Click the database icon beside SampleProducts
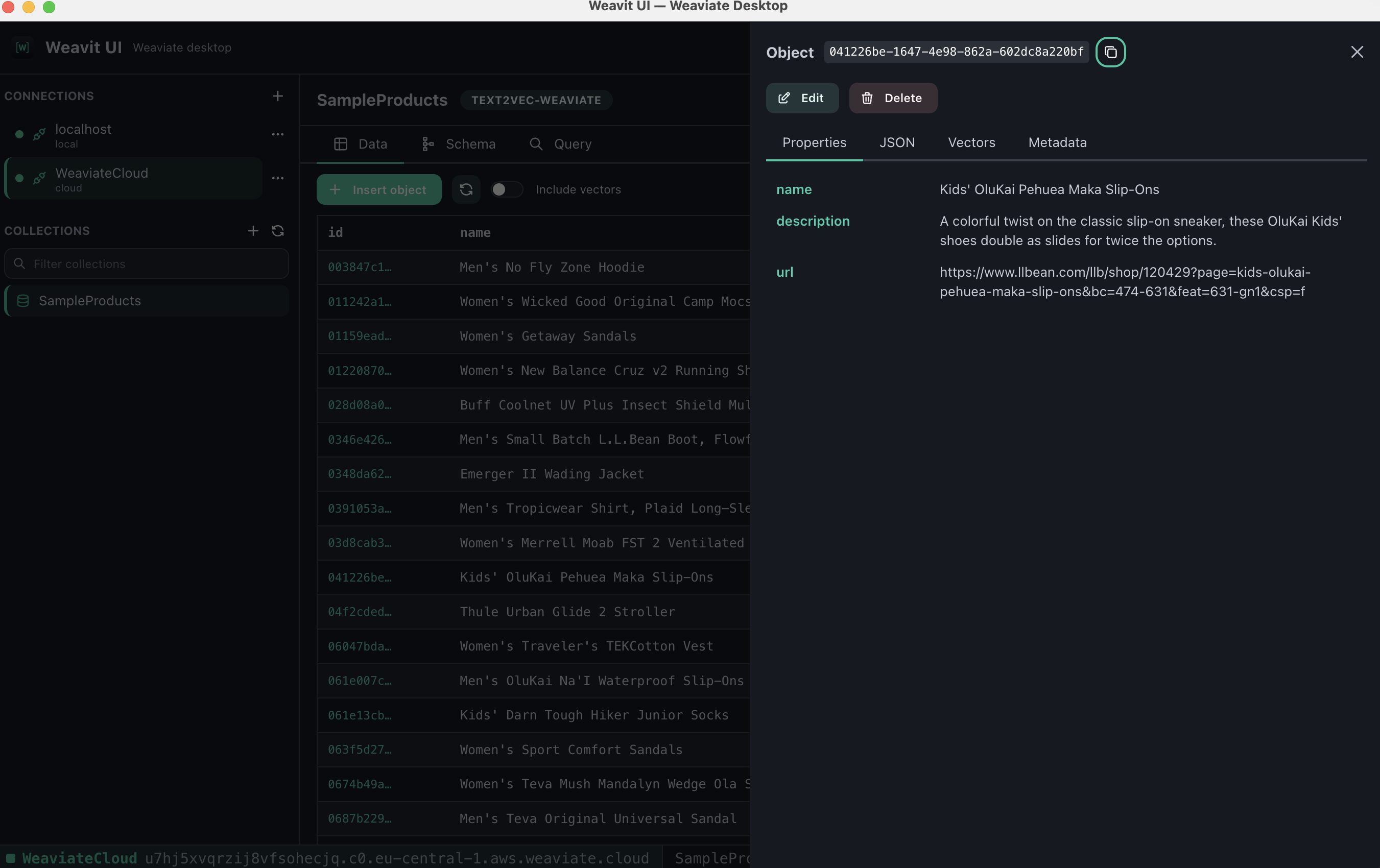This screenshot has height=868, width=1380. (23, 301)
